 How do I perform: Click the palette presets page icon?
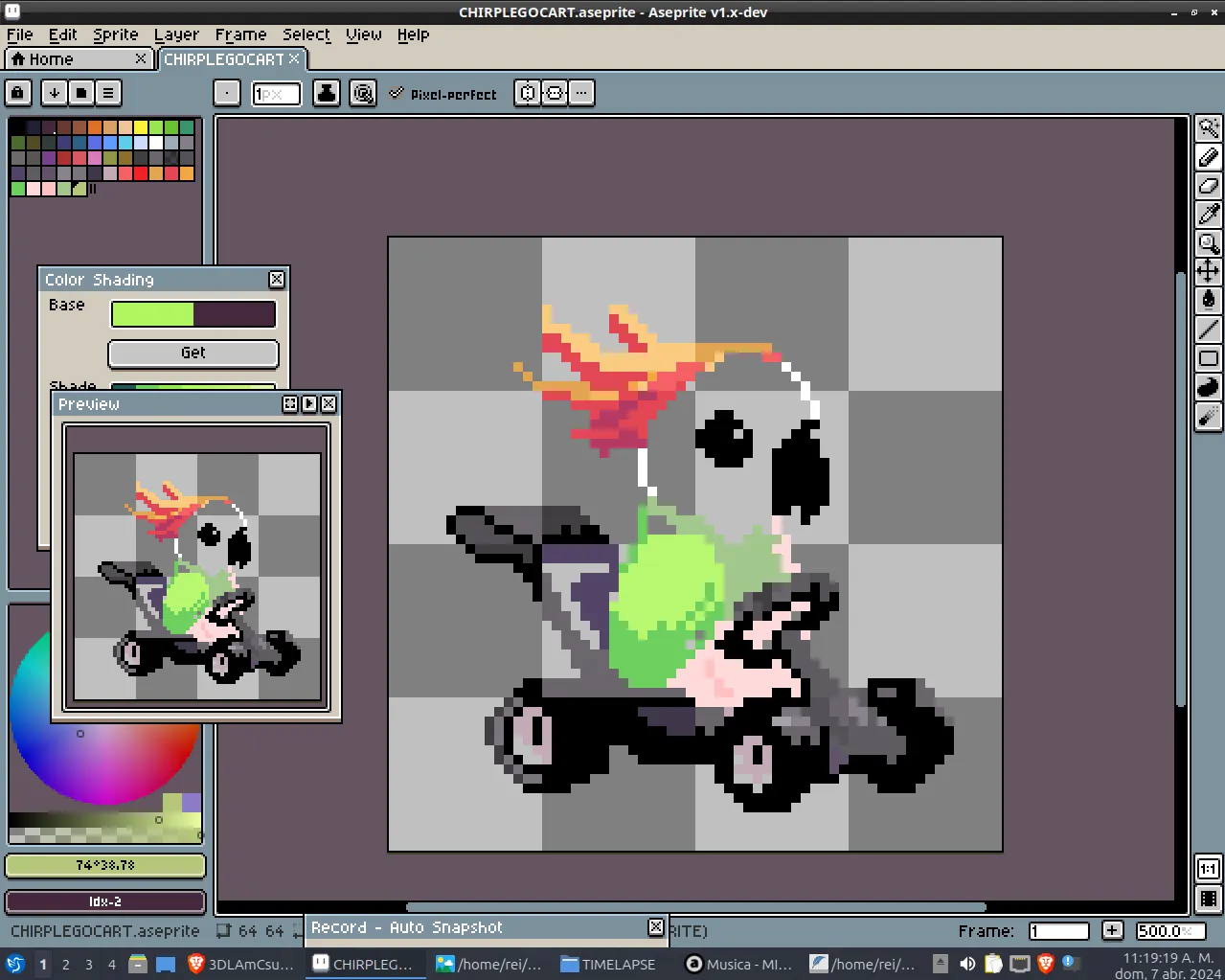[81, 93]
